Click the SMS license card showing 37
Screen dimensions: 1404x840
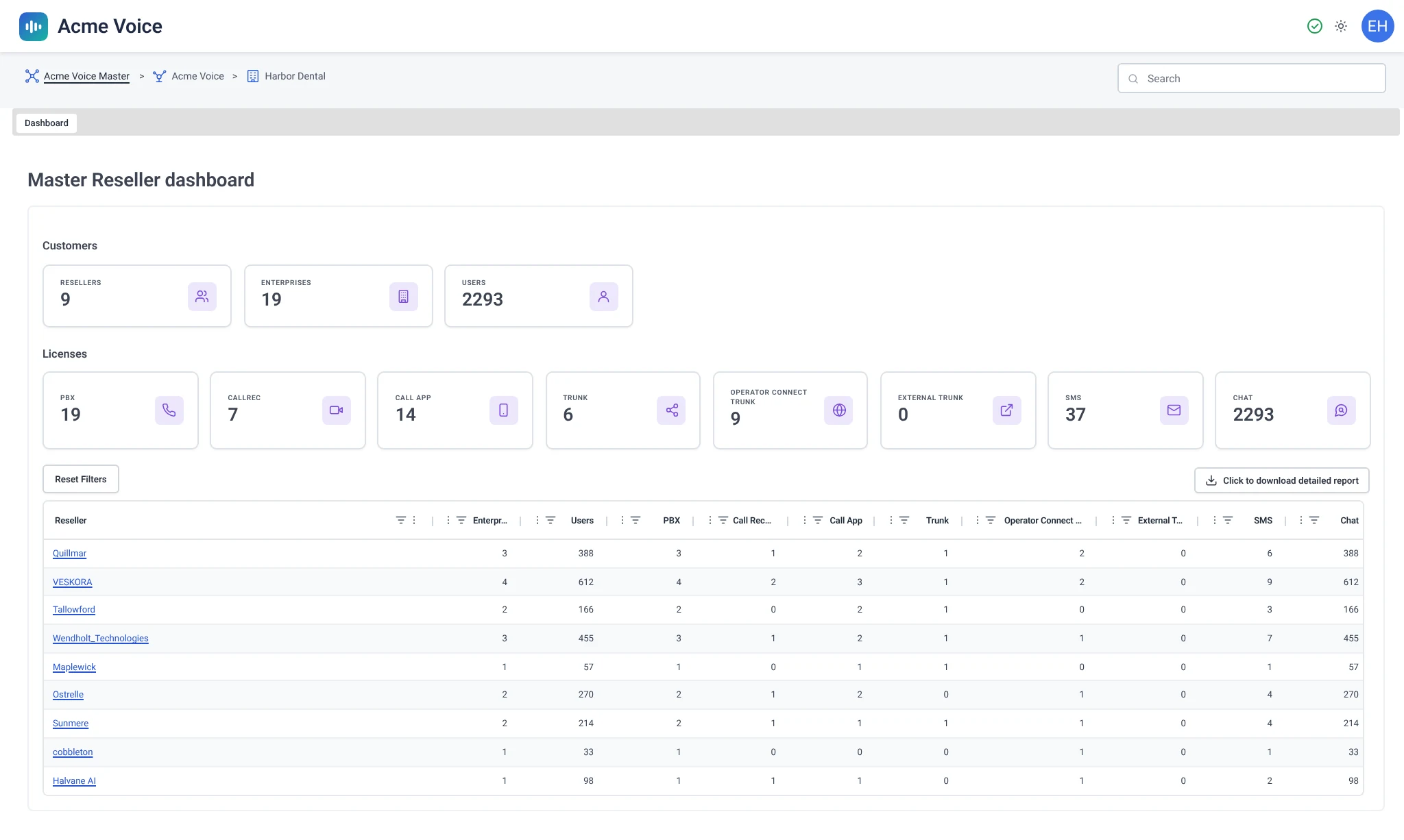(1126, 410)
